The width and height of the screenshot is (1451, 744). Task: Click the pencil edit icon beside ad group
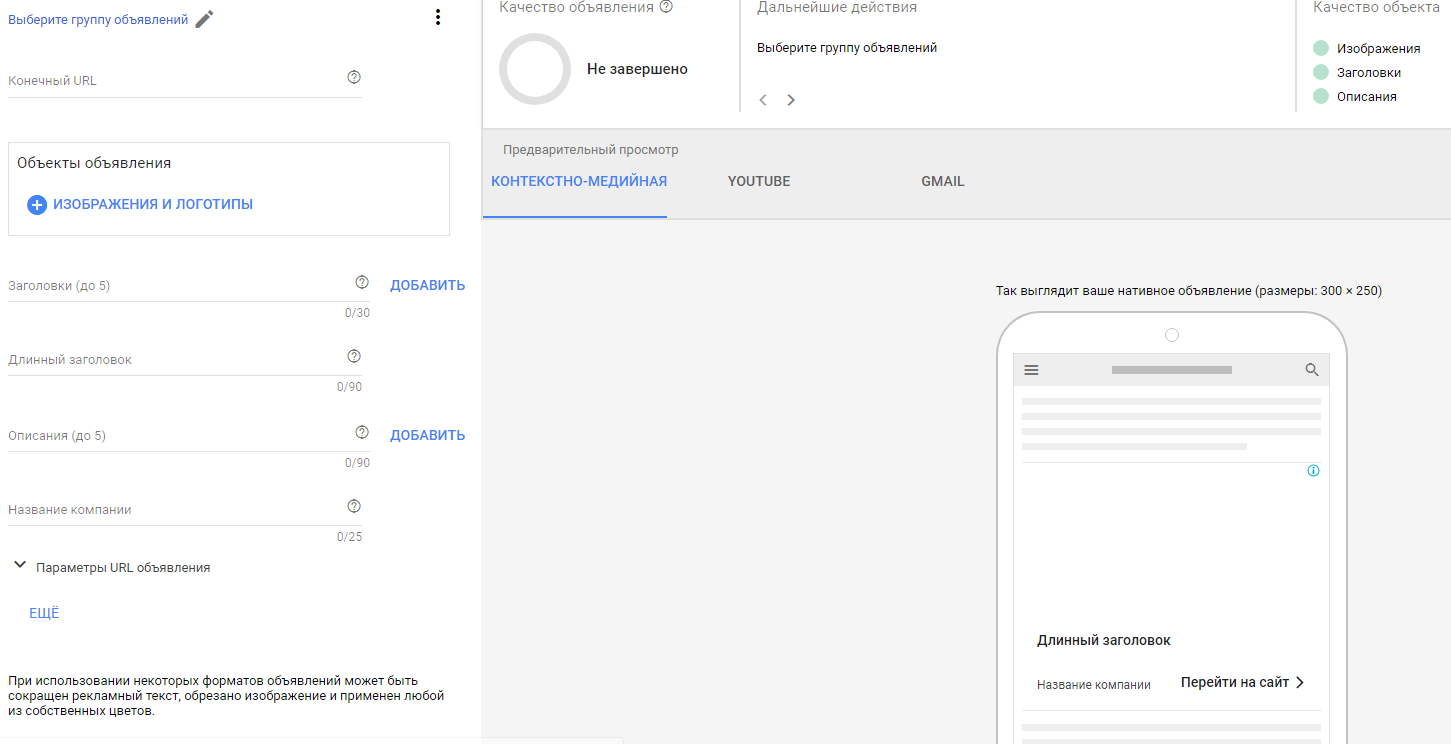[204, 19]
